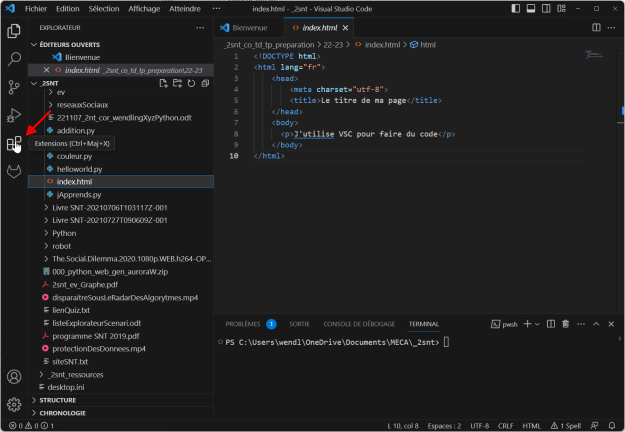
Task: Close index.html in open editors list
Action: pos(46,70)
